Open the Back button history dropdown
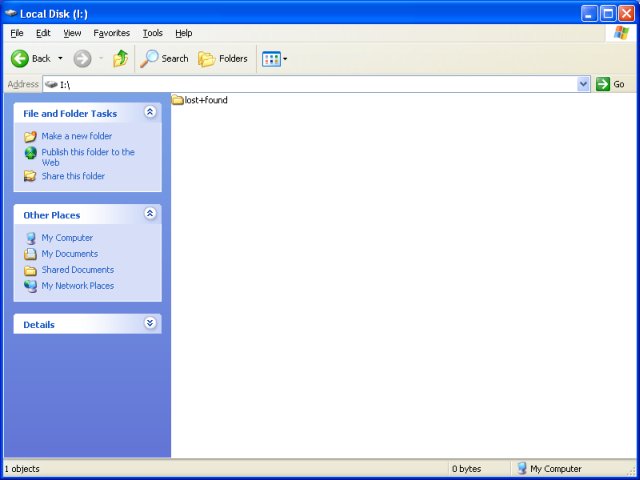Screen dimensions: 640x480 pos(60,59)
